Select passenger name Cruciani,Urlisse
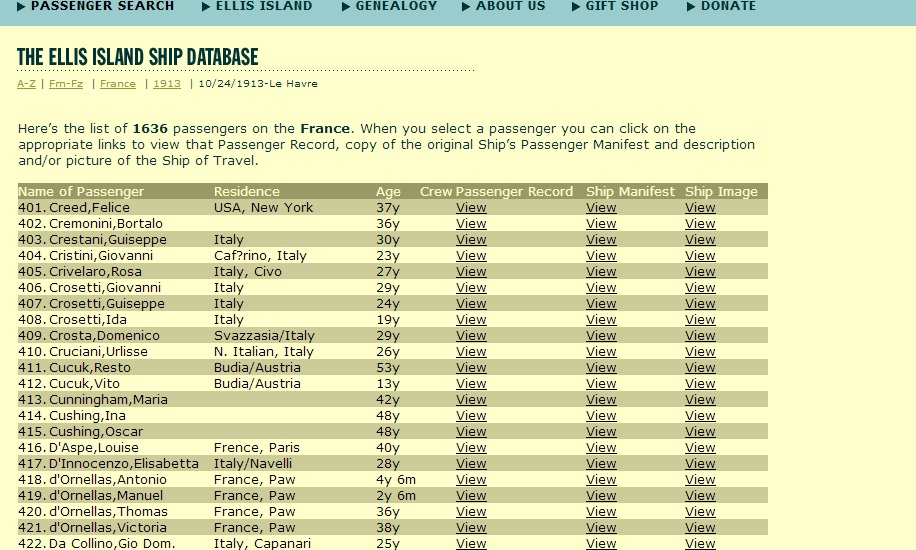This screenshot has height=550, width=916. [x=98, y=351]
